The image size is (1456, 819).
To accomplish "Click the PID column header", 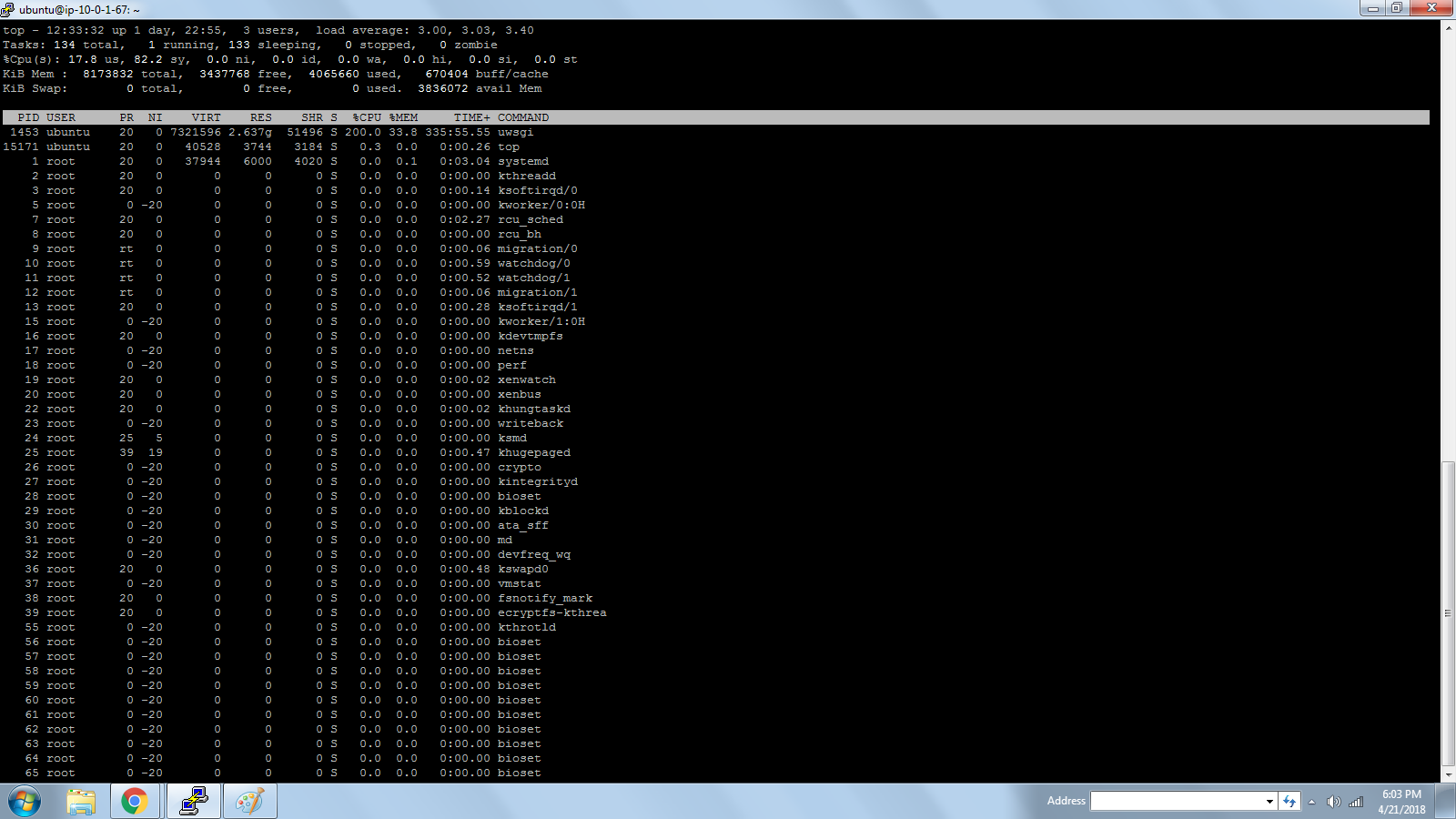I will (28, 117).
